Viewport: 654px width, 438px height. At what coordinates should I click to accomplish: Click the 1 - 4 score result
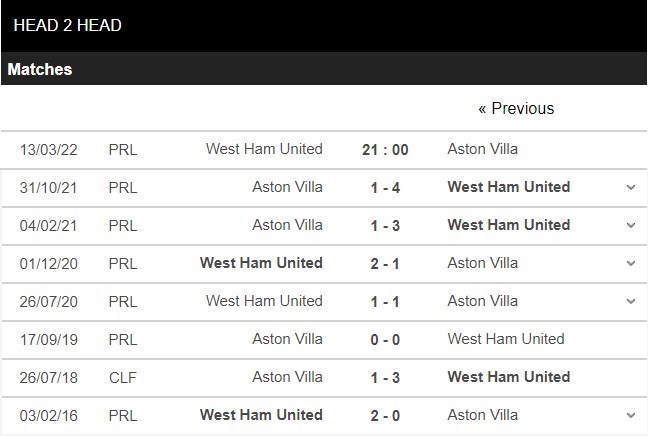385,188
